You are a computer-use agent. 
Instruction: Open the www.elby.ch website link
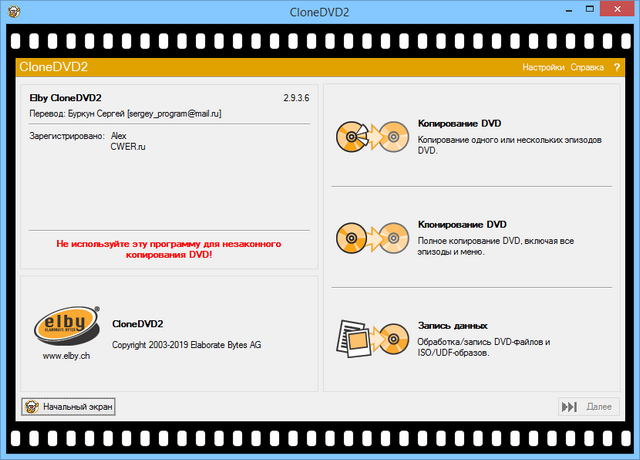click(x=67, y=354)
